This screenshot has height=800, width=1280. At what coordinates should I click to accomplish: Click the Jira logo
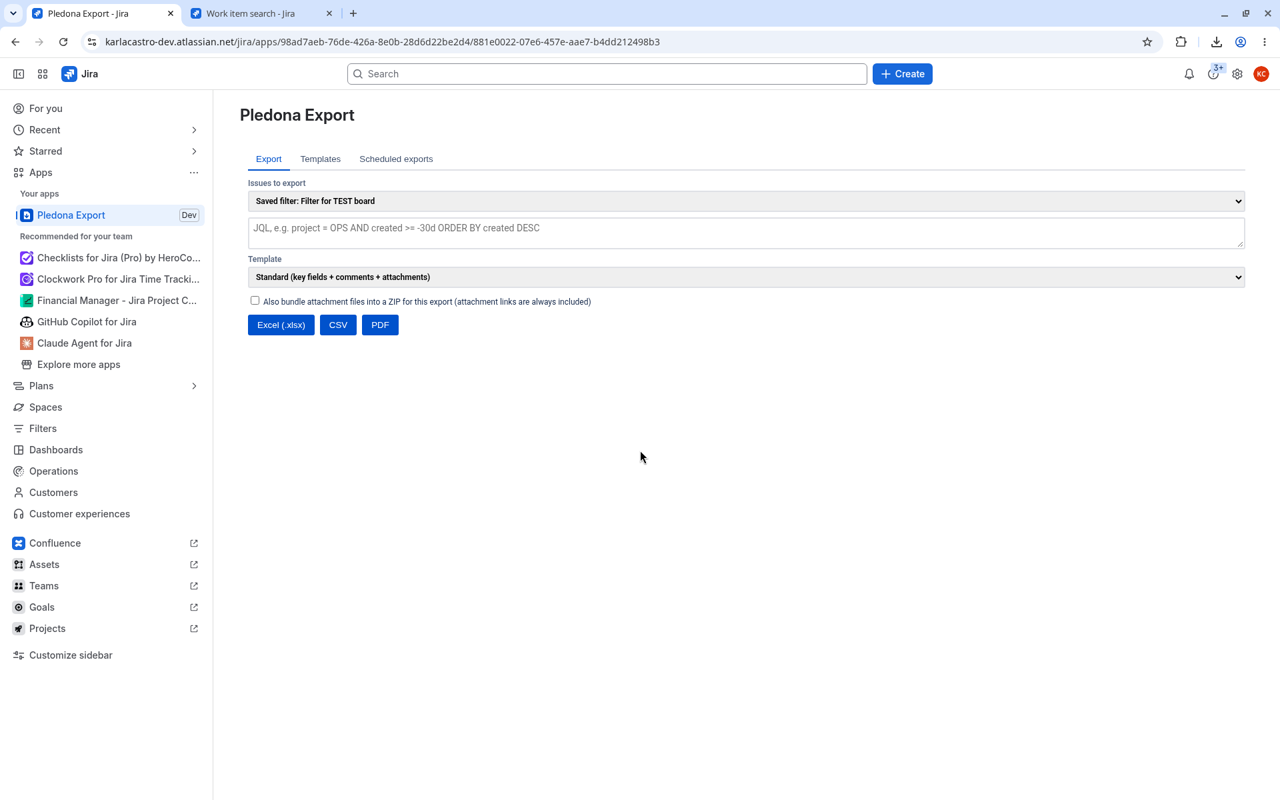(x=80, y=74)
